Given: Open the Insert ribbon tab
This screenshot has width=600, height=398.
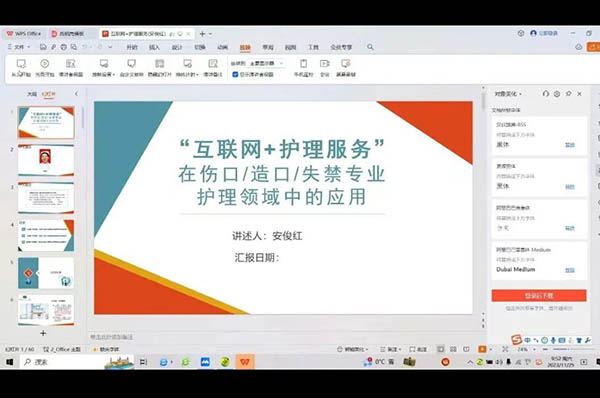Looking at the screenshot, I should click(154, 47).
